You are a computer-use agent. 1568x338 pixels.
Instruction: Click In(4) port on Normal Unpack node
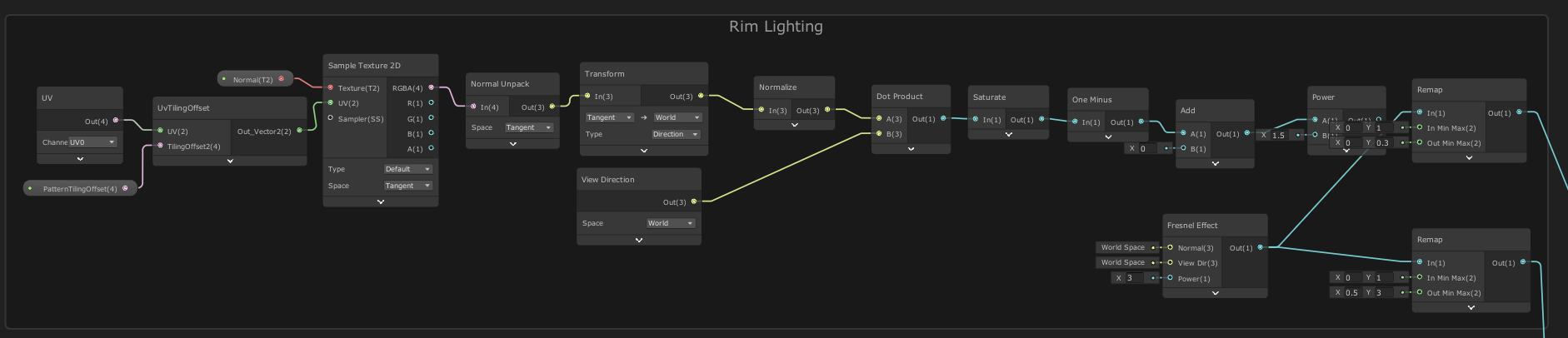point(473,107)
